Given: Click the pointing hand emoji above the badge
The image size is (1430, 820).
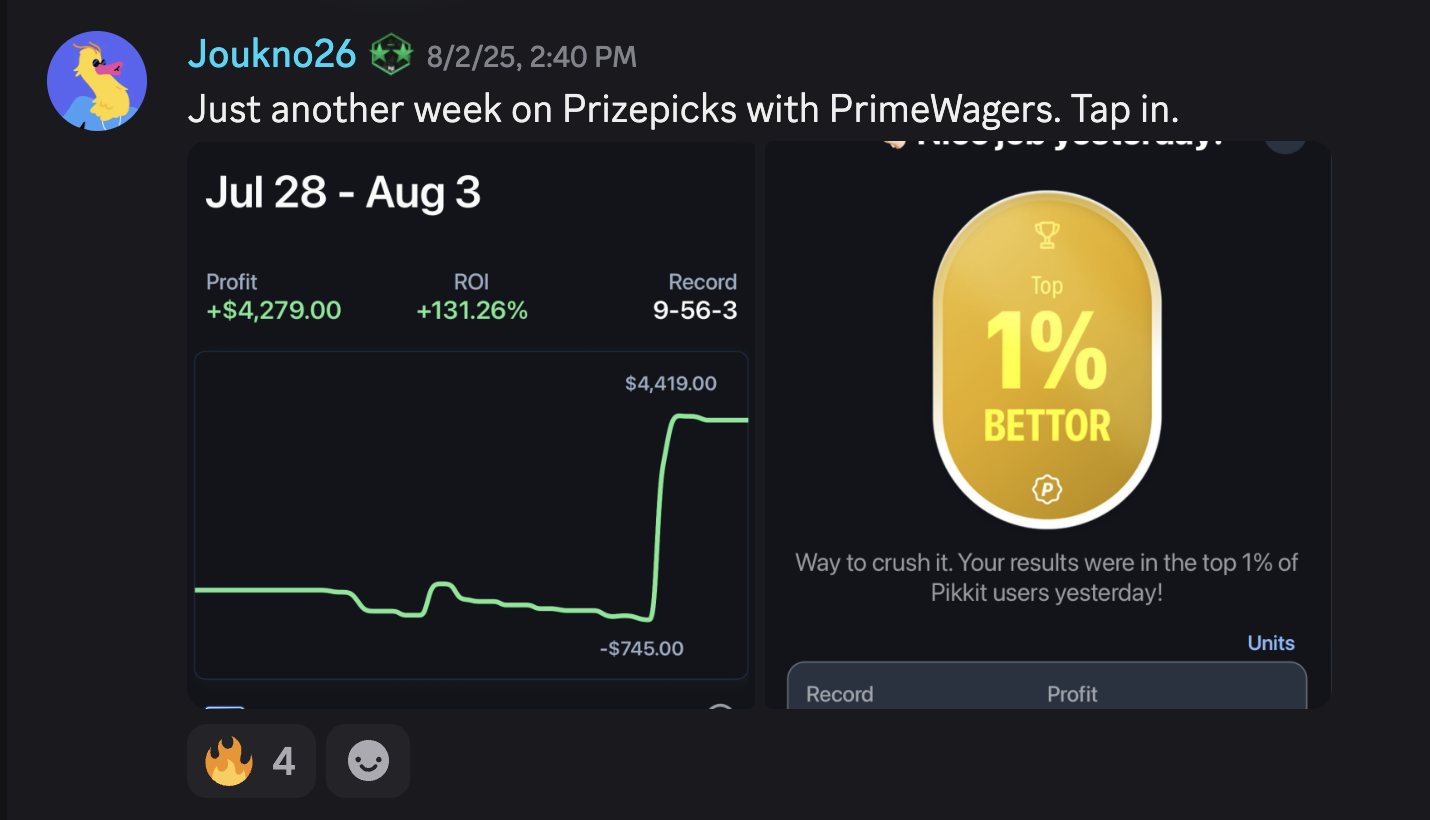Looking at the screenshot, I should click(894, 143).
